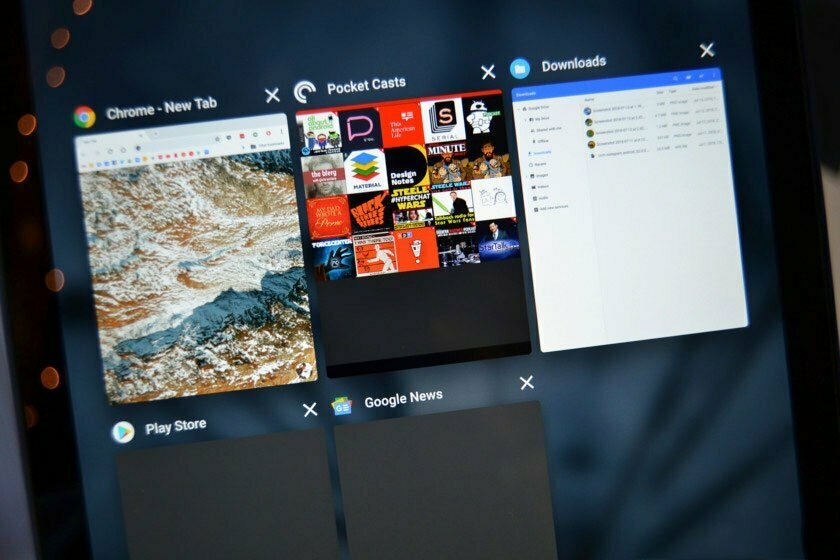Select the pink speech-bubble podcast tile
Image resolution: width=840 pixels, height=560 pixels.
[361, 129]
